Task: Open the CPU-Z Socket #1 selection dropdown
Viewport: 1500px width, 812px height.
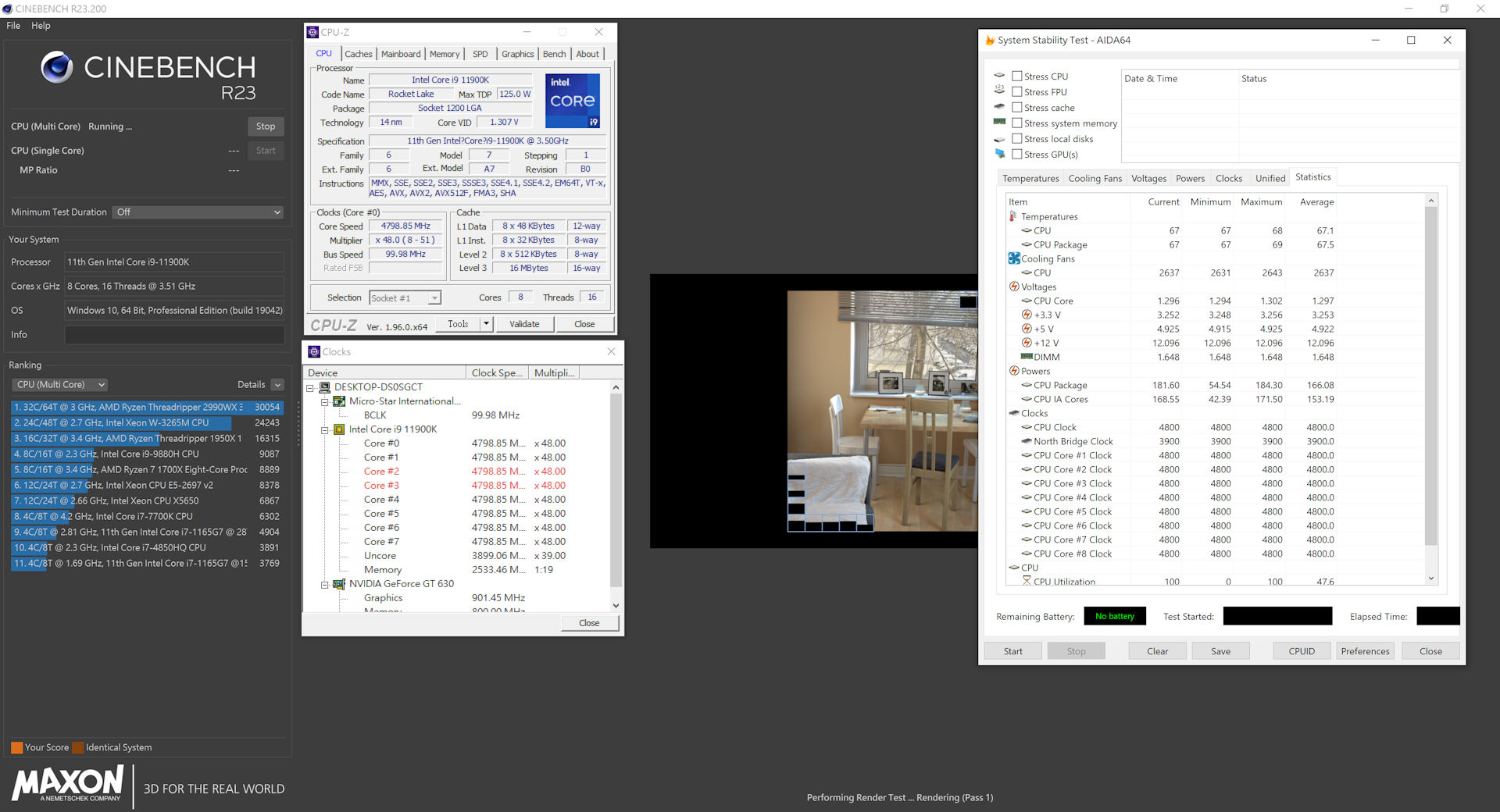Action: point(405,297)
